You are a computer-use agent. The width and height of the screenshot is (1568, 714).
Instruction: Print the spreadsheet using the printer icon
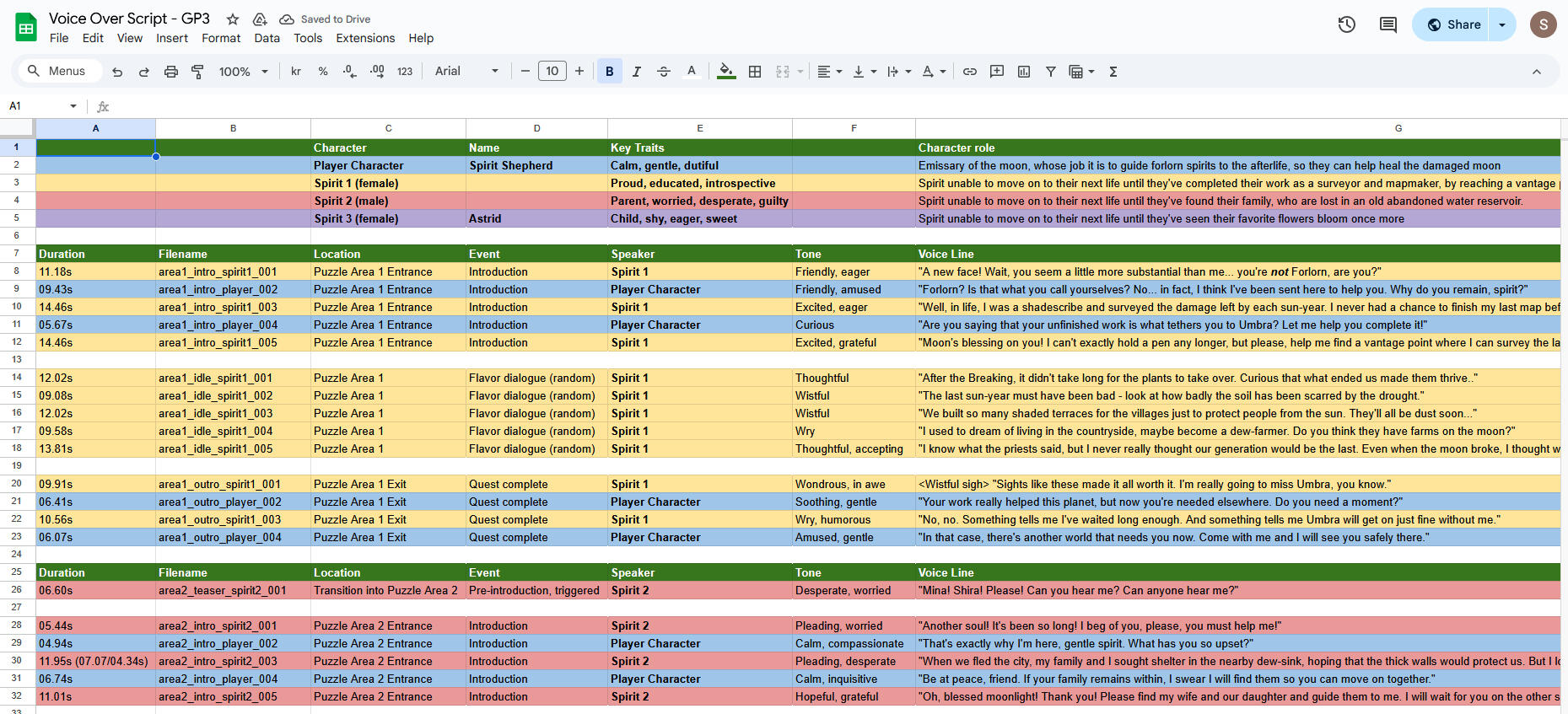(x=171, y=72)
